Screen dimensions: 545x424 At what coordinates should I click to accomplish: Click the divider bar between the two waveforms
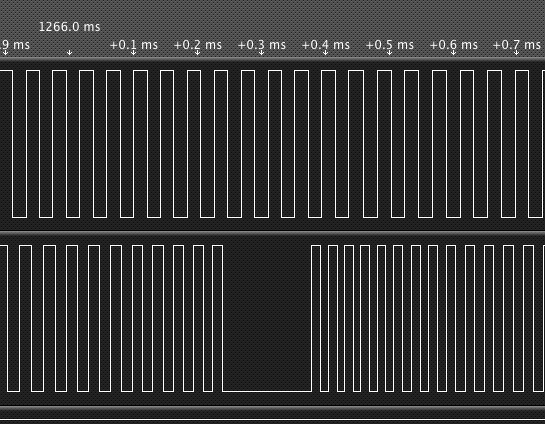[272, 233]
